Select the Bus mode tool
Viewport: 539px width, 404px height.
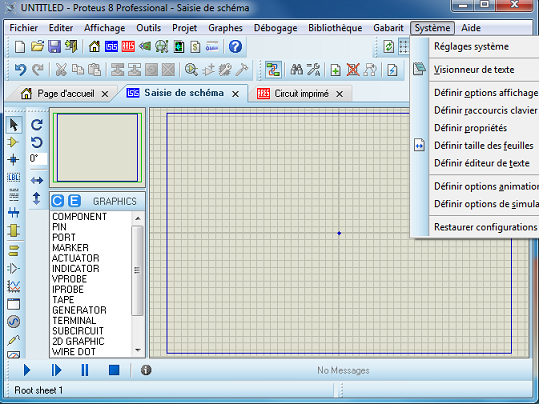click(14, 213)
